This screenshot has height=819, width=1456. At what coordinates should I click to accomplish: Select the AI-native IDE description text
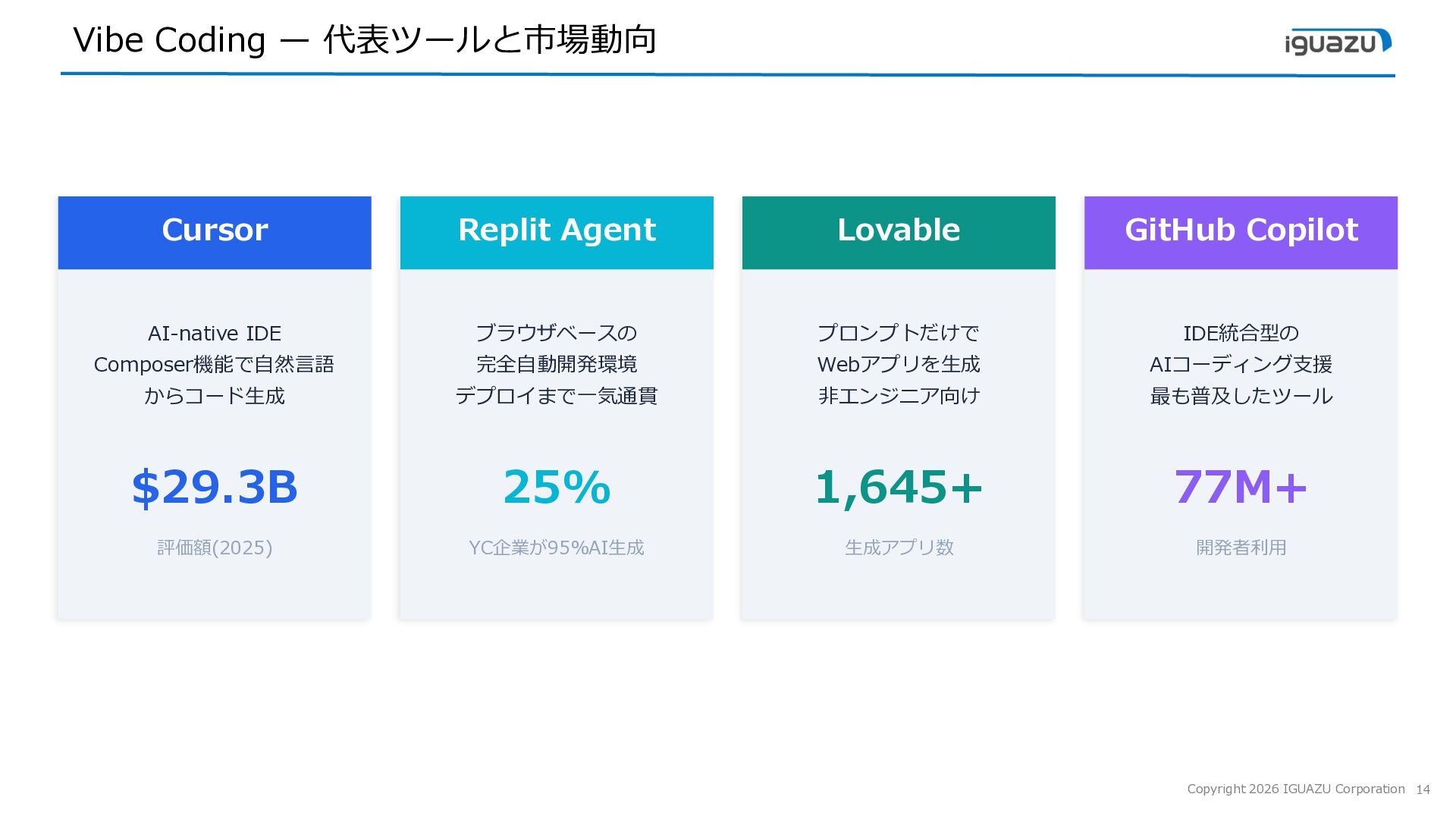215,365
